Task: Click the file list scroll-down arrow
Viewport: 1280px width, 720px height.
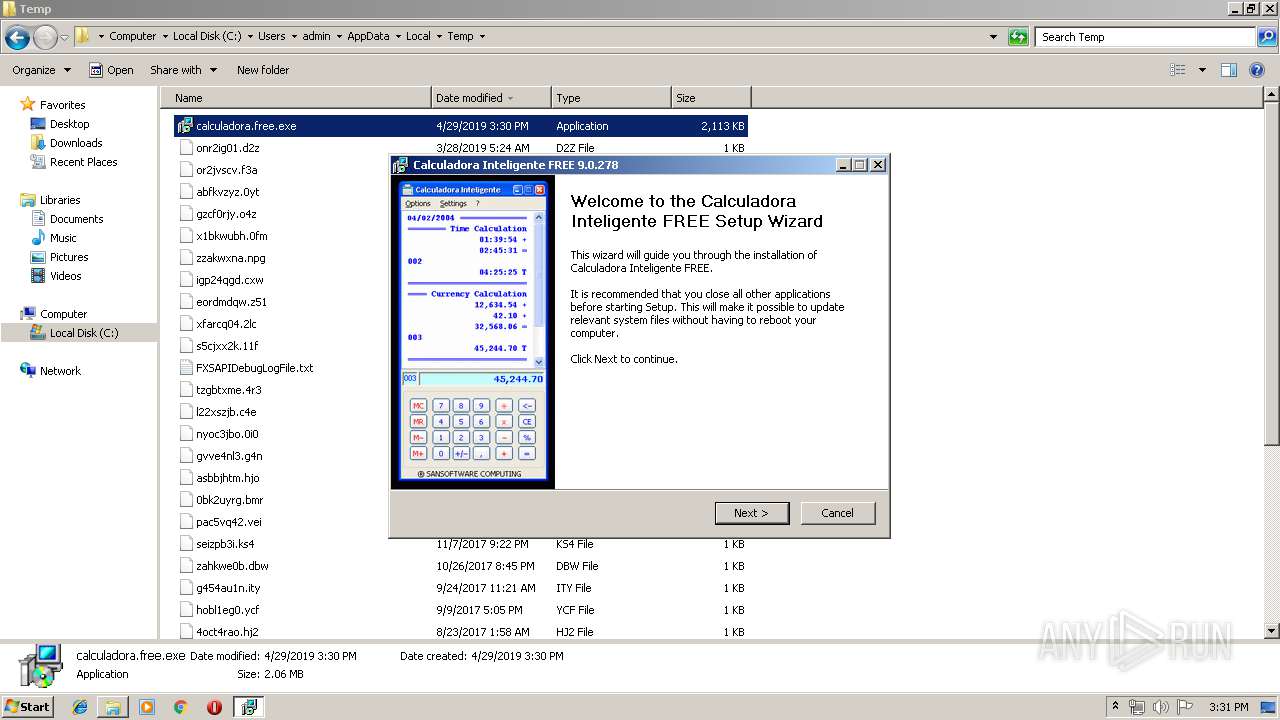Action: tap(1271, 631)
